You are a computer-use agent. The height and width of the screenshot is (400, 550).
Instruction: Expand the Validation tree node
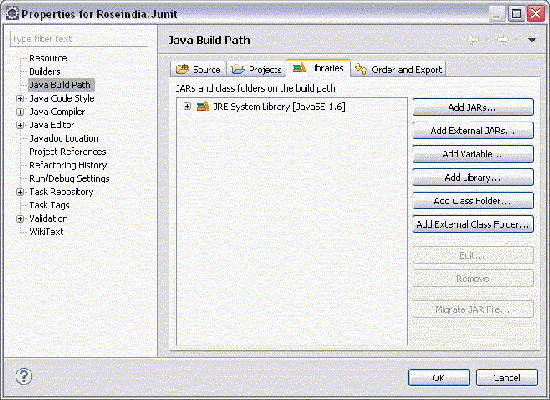coord(20,219)
